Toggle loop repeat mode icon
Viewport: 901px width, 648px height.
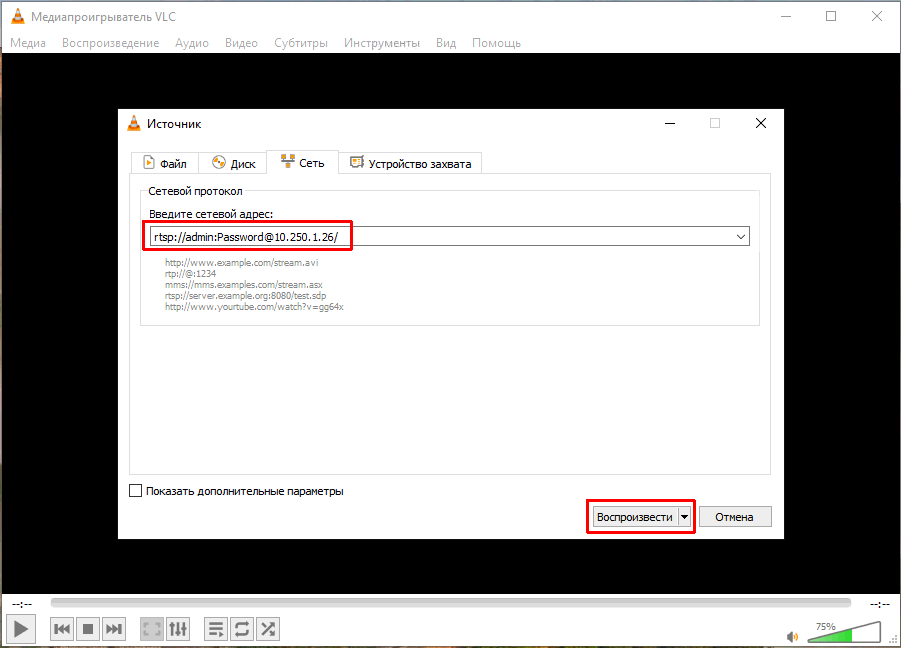pyautogui.click(x=242, y=629)
